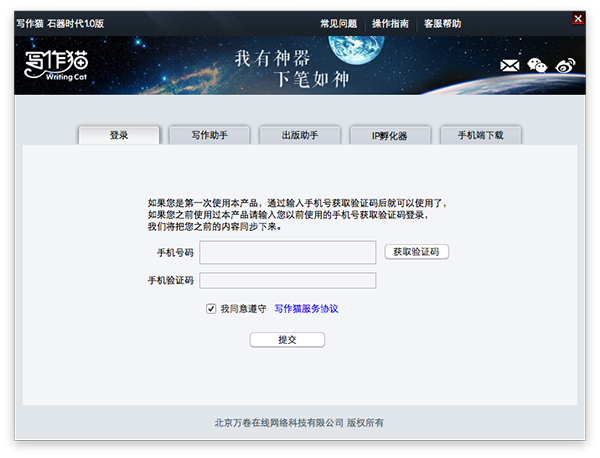
Task: Close the window with red X
Action: [578, 19]
